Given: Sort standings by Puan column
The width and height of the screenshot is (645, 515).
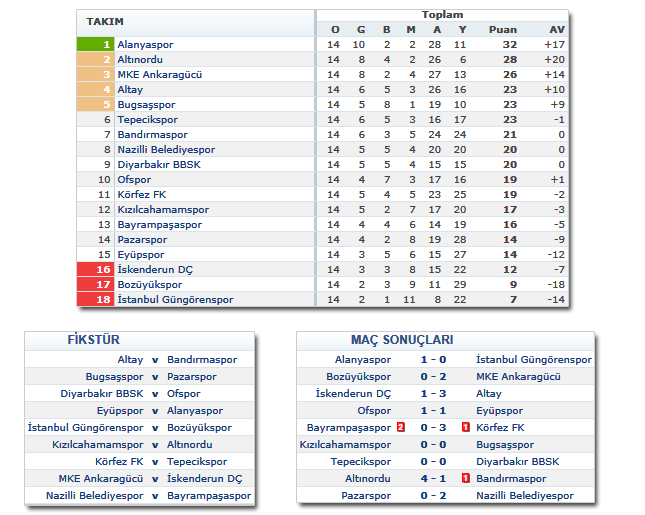Looking at the screenshot, I should coord(502,30).
